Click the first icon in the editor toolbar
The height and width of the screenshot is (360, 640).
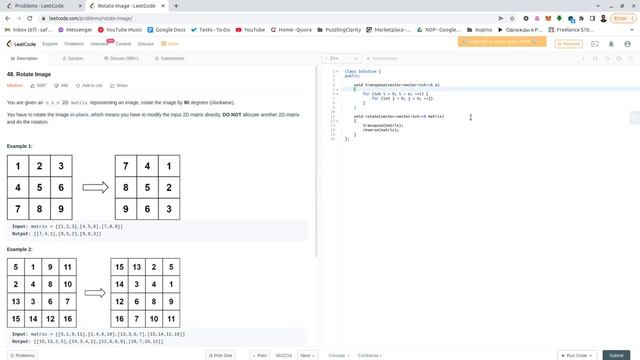click(584, 58)
